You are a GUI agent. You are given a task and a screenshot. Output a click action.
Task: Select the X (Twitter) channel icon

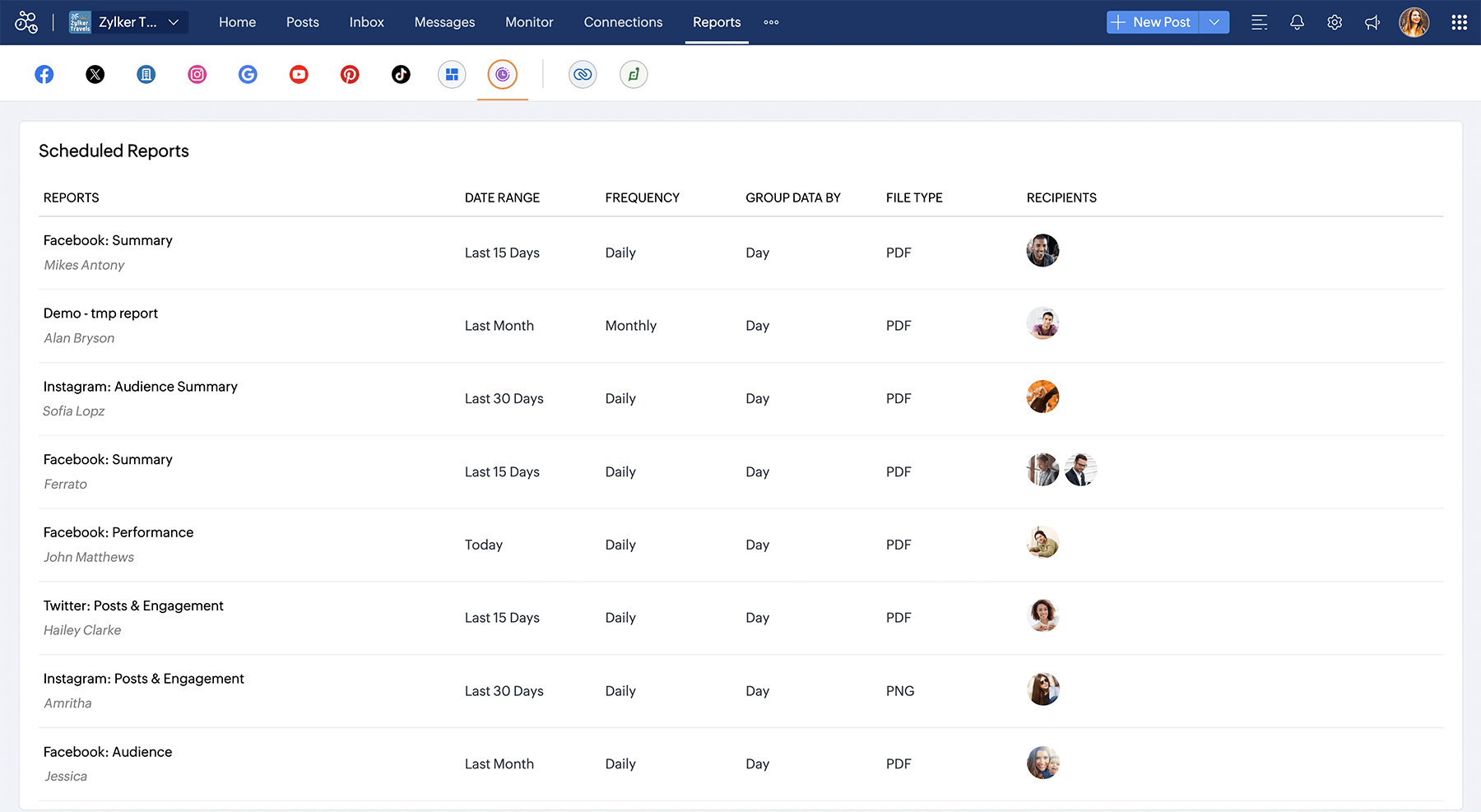[x=95, y=75]
